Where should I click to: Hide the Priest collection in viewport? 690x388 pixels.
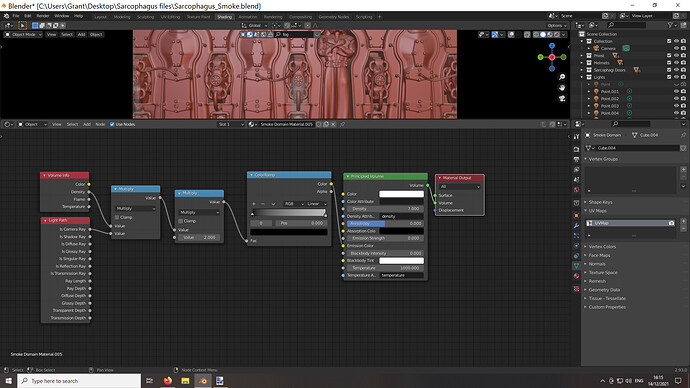676,56
